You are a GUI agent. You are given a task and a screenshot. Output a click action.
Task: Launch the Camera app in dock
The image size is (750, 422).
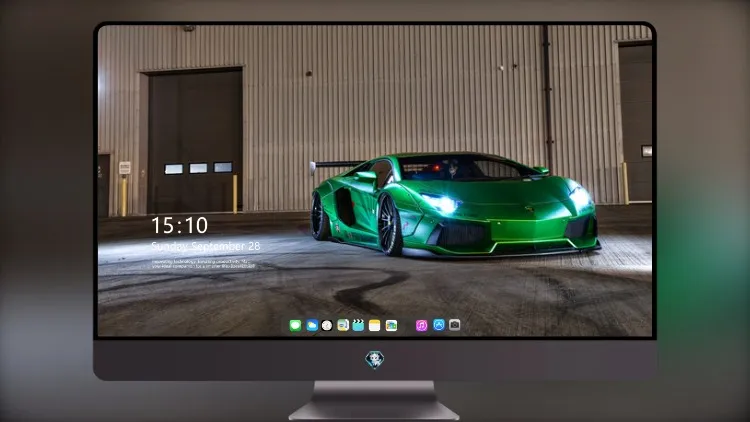coord(454,325)
